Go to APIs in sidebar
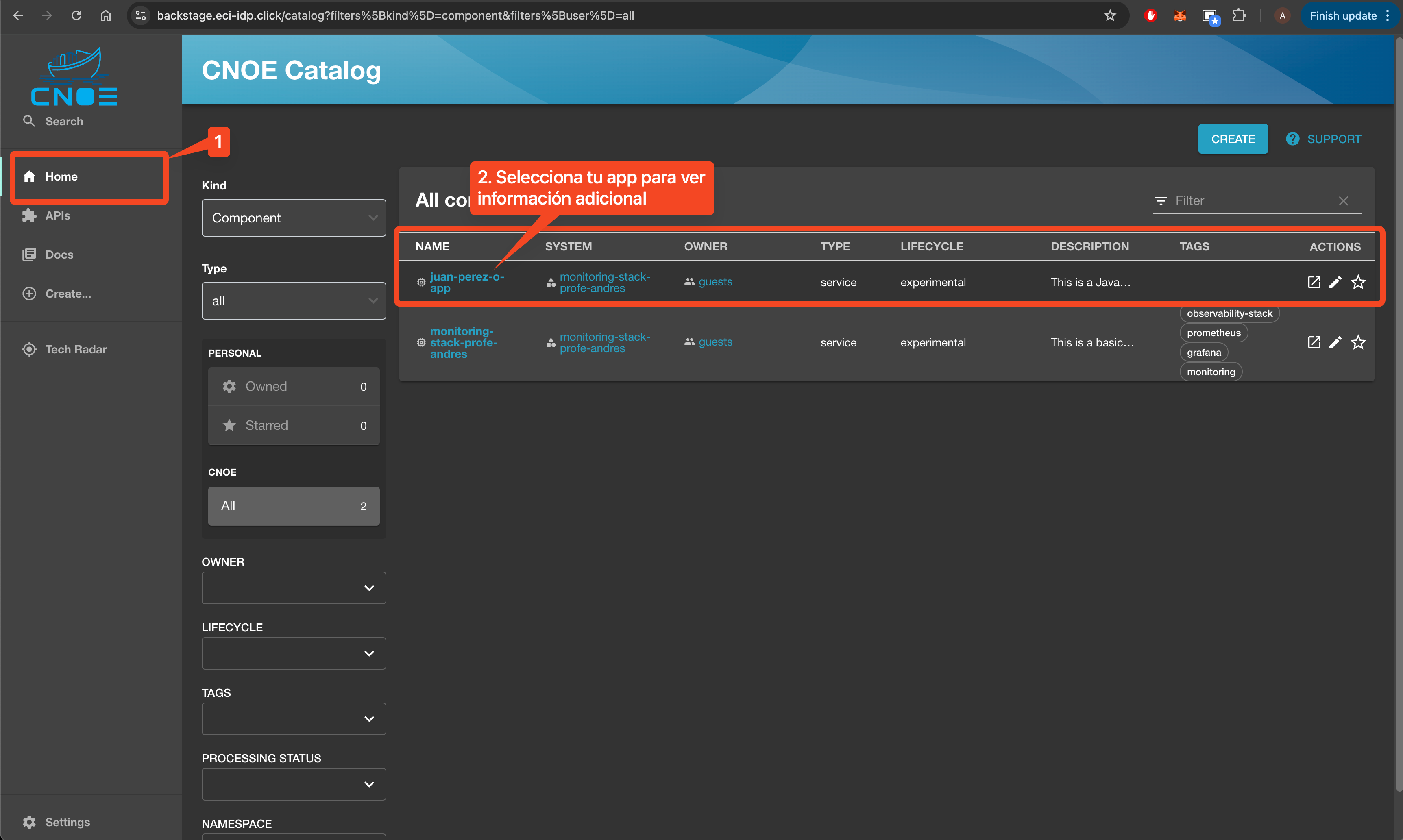The height and width of the screenshot is (840, 1403). pyautogui.click(x=58, y=215)
